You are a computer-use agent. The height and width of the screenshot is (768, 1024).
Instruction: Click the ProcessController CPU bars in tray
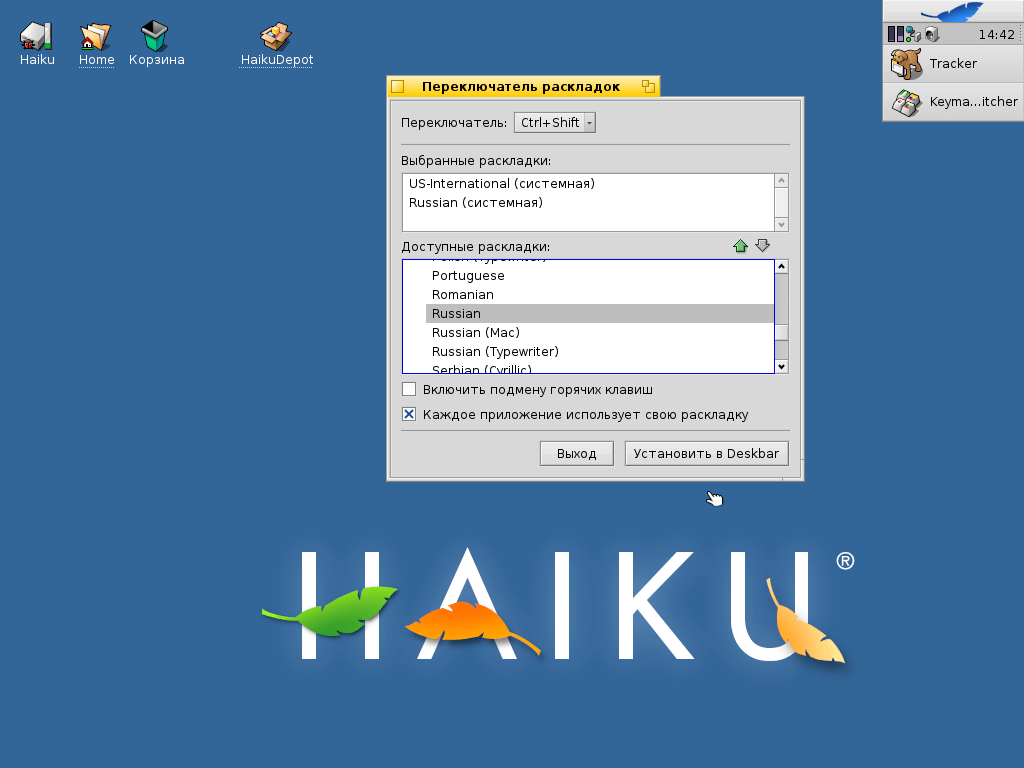click(x=895, y=34)
